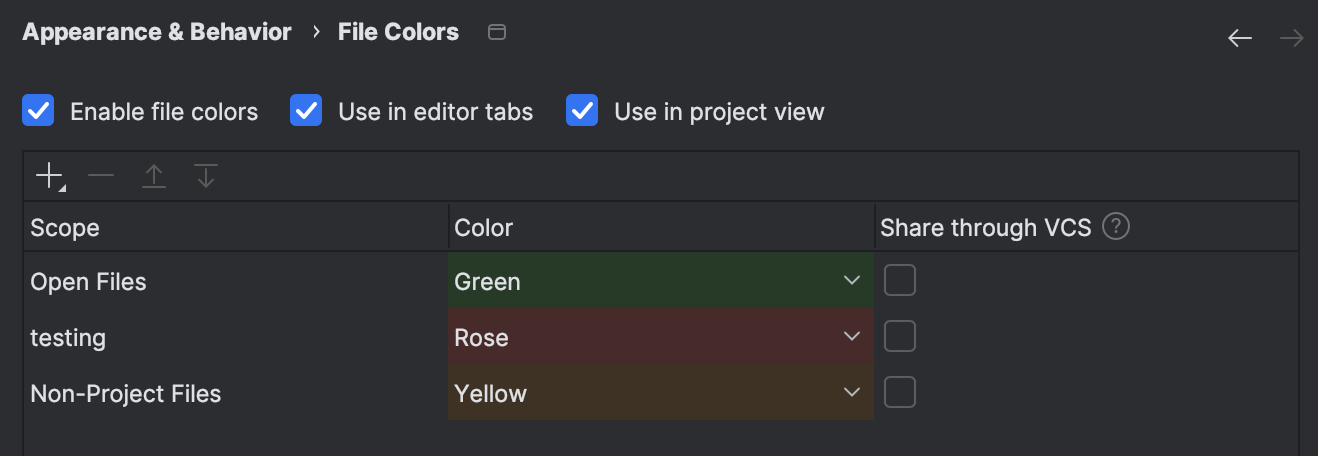Image resolution: width=1318 pixels, height=456 pixels.
Task: Click the Scope column header
Action: [x=65, y=228]
